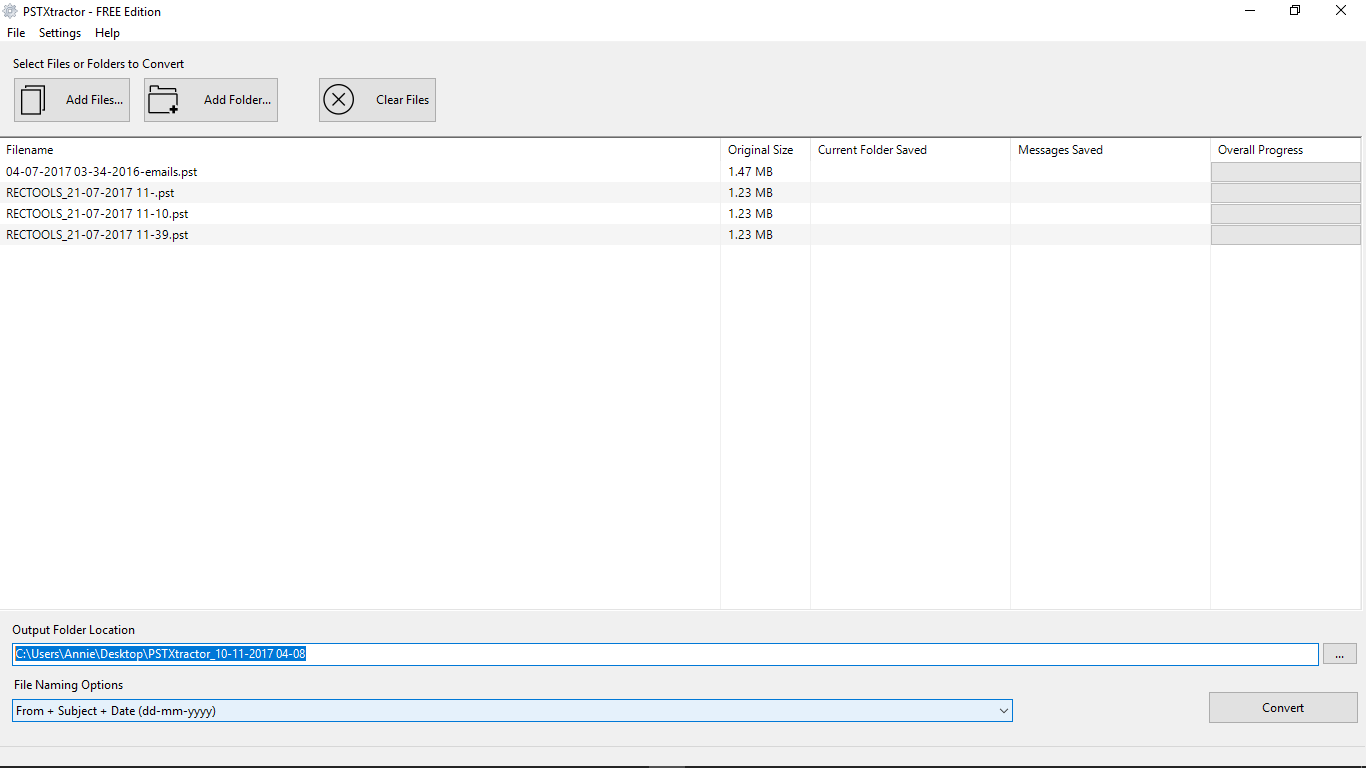This screenshot has width=1366, height=768.
Task: Sort by the Filename column header
Action: tap(30, 150)
